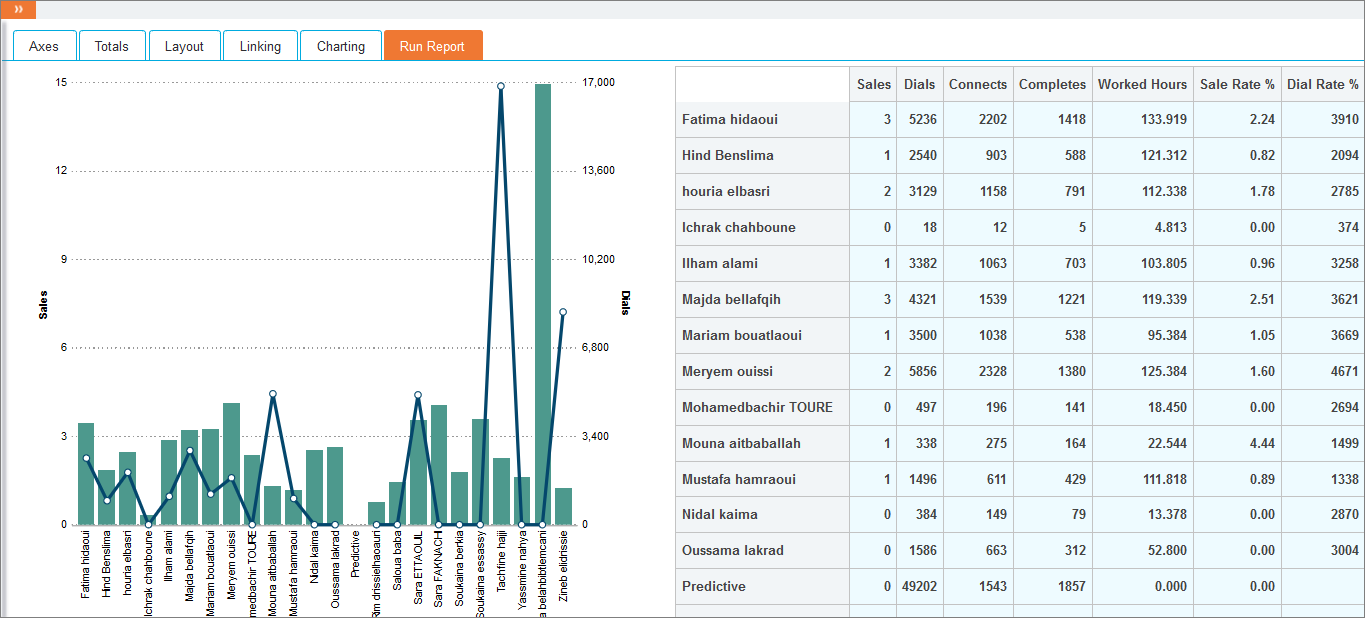Select Mohamedbachir TOURE row header in table

(763, 408)
